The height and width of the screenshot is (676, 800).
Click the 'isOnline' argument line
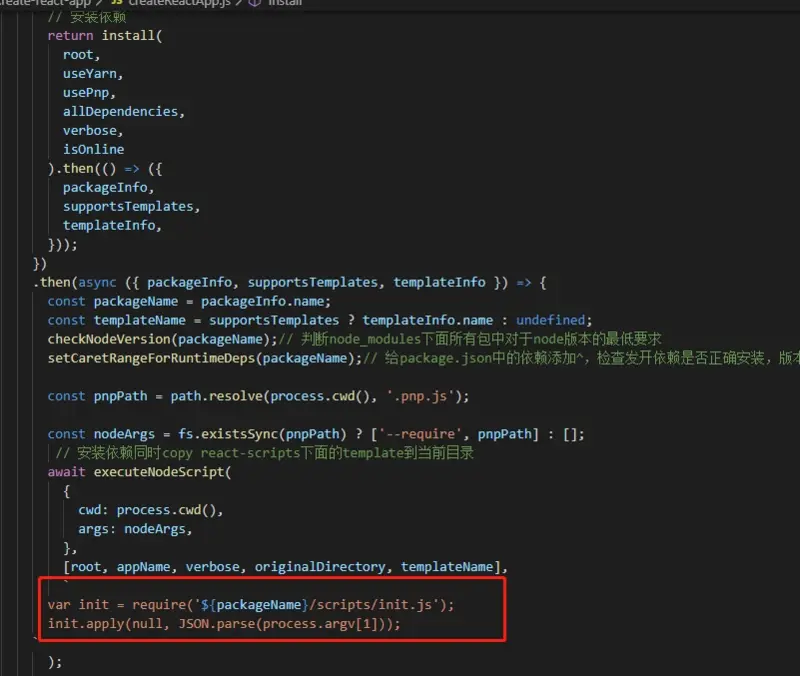point(93,149)
